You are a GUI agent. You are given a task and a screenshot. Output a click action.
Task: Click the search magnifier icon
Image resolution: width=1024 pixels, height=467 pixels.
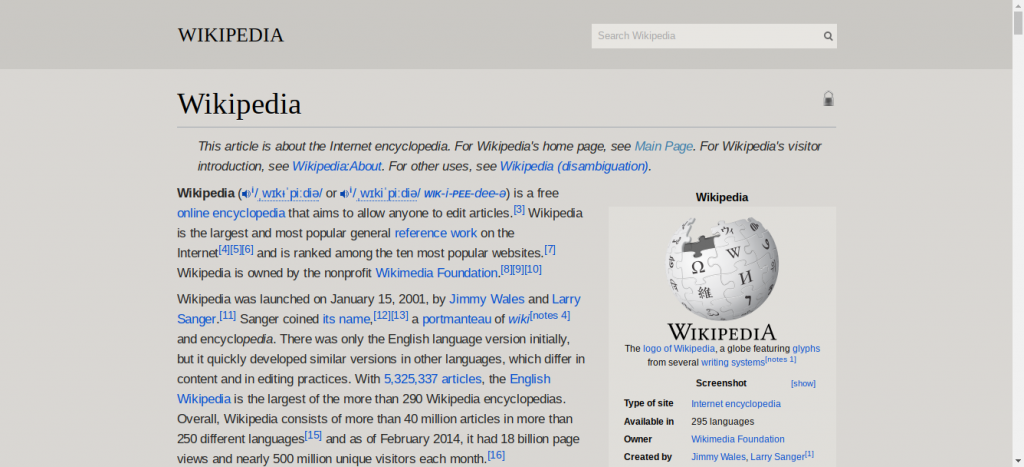(827, 36)
